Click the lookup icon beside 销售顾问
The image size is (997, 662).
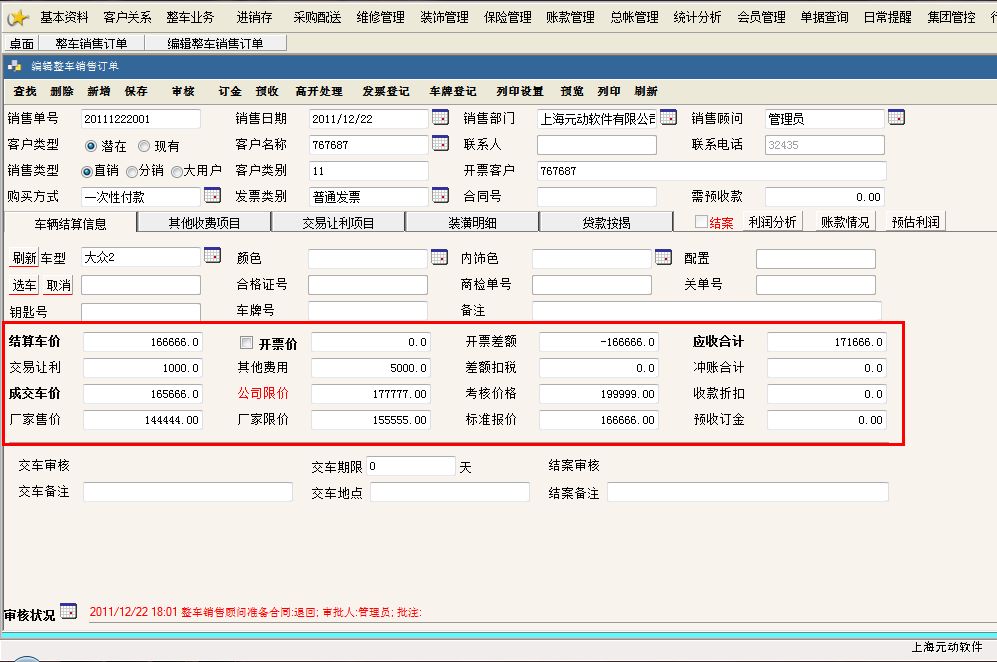coord(896,118)
